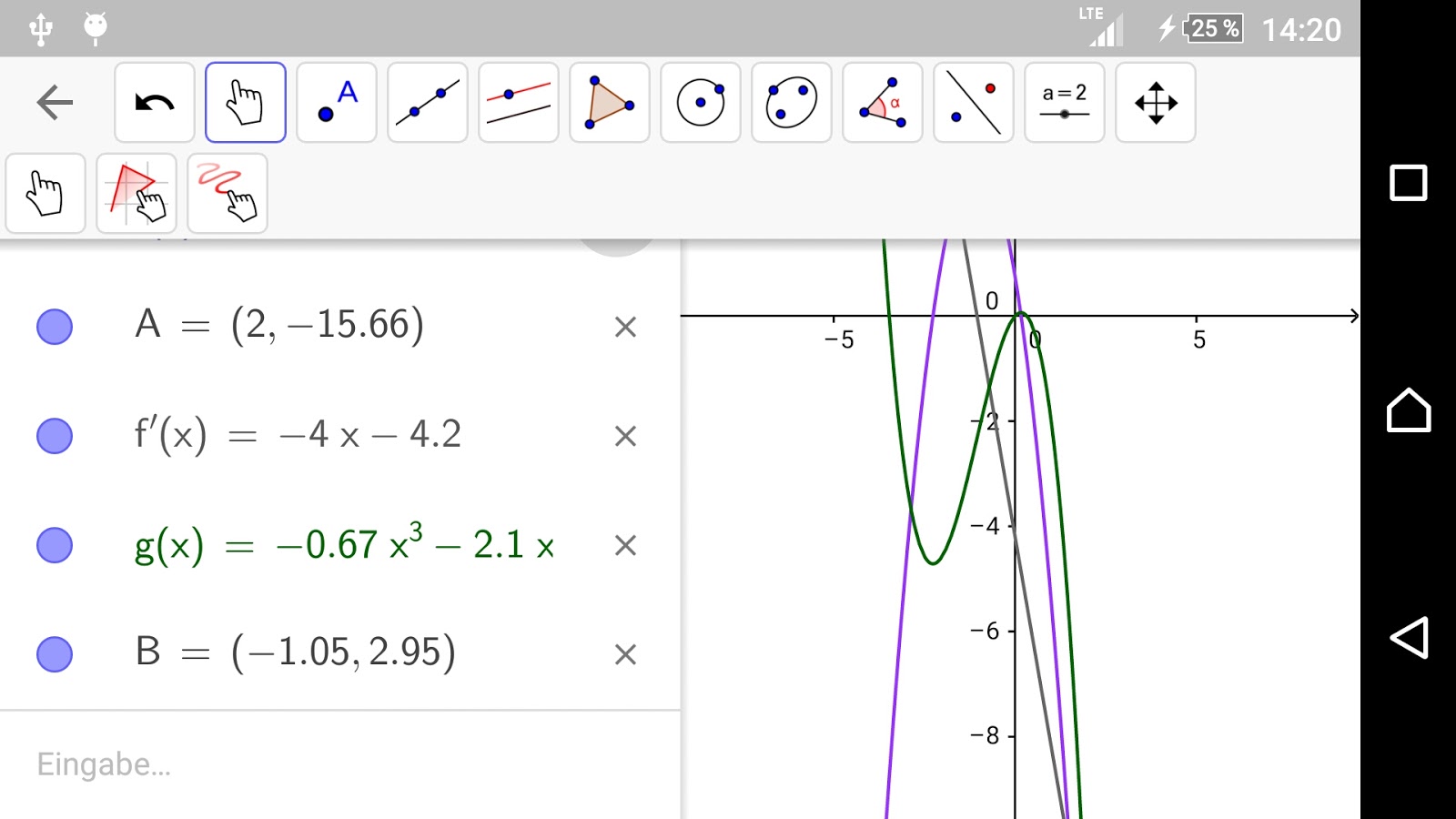Choose the Freehand shape tool

point(136,194)
